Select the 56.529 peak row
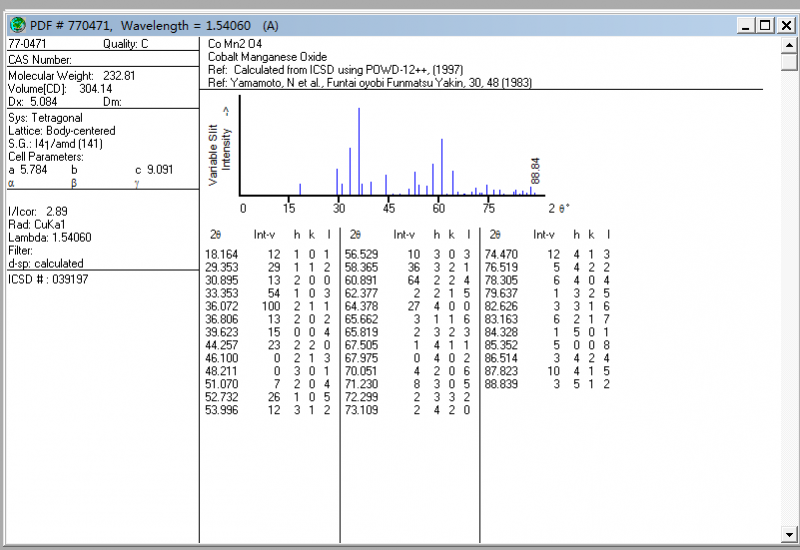The image size is (800, 550). pos(408,254)
